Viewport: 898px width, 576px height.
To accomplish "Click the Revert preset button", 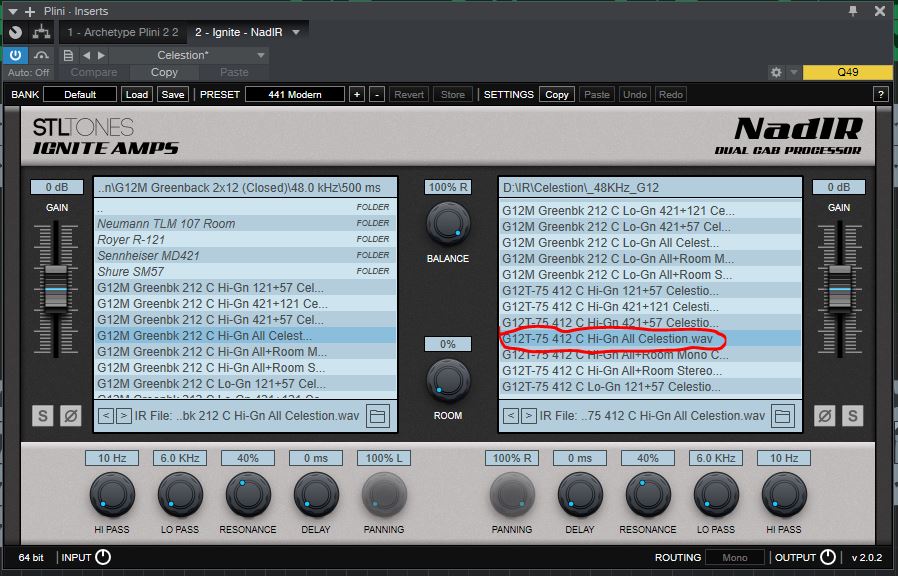I will coord(409,94).
